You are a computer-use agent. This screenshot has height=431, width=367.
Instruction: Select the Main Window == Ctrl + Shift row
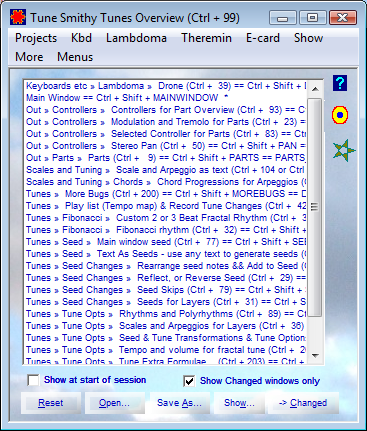pos(166,98)
